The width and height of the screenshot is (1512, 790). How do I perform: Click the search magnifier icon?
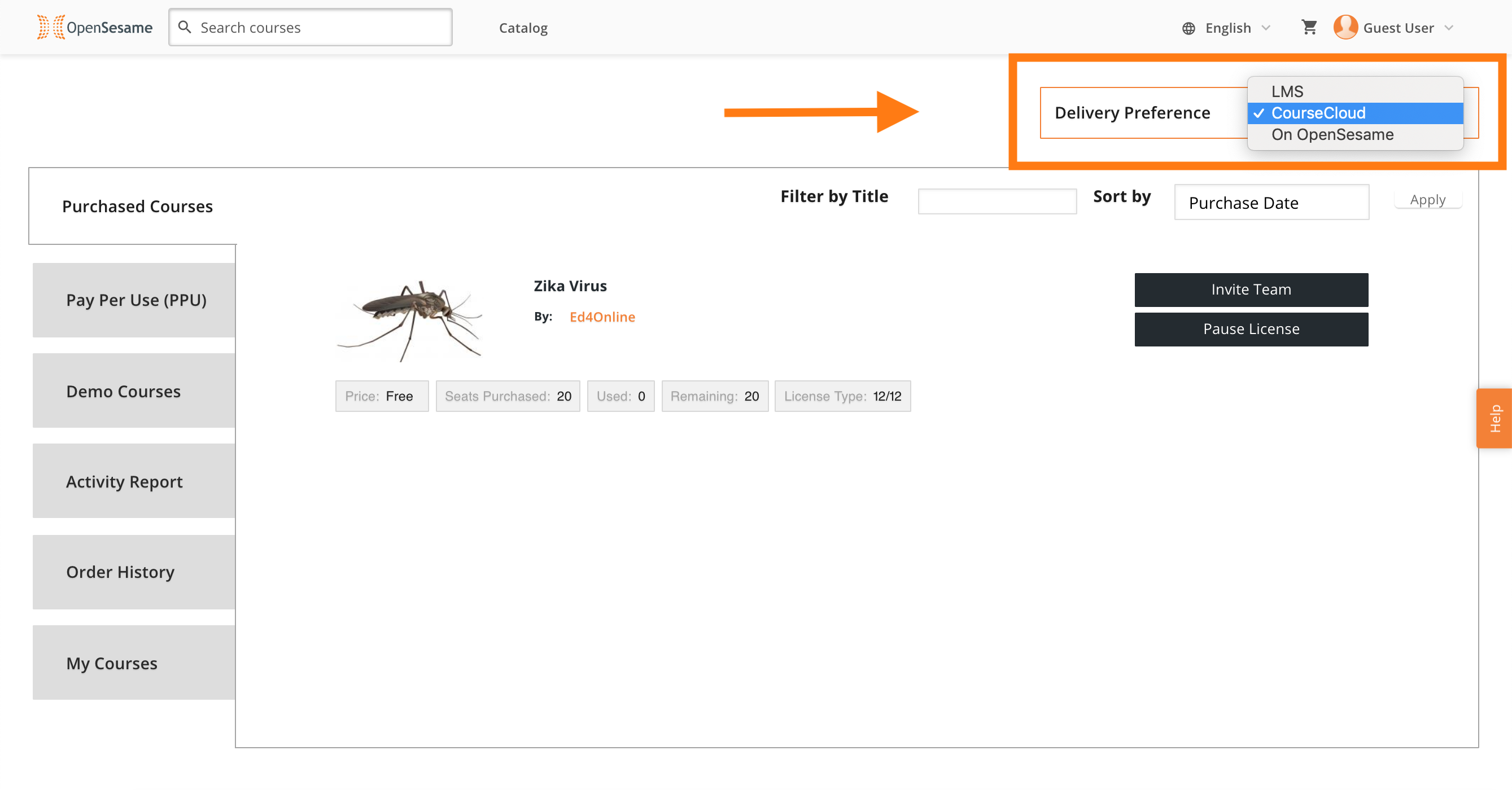coord(184,27)
